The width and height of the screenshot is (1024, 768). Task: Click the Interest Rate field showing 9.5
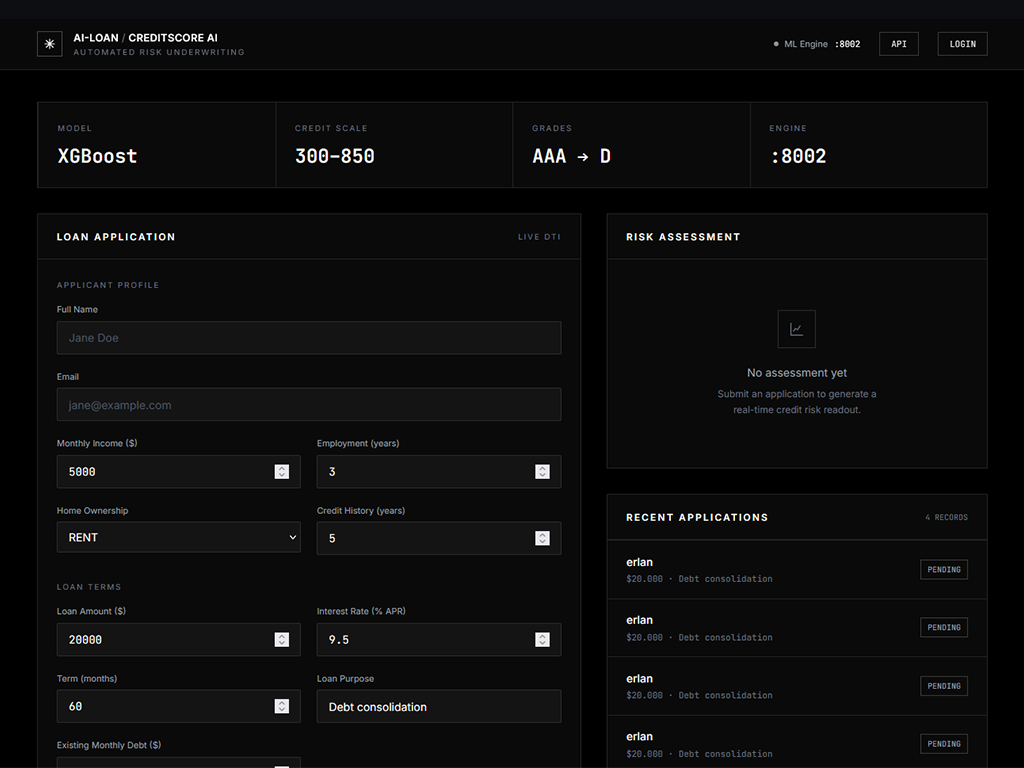pos(439,639)
